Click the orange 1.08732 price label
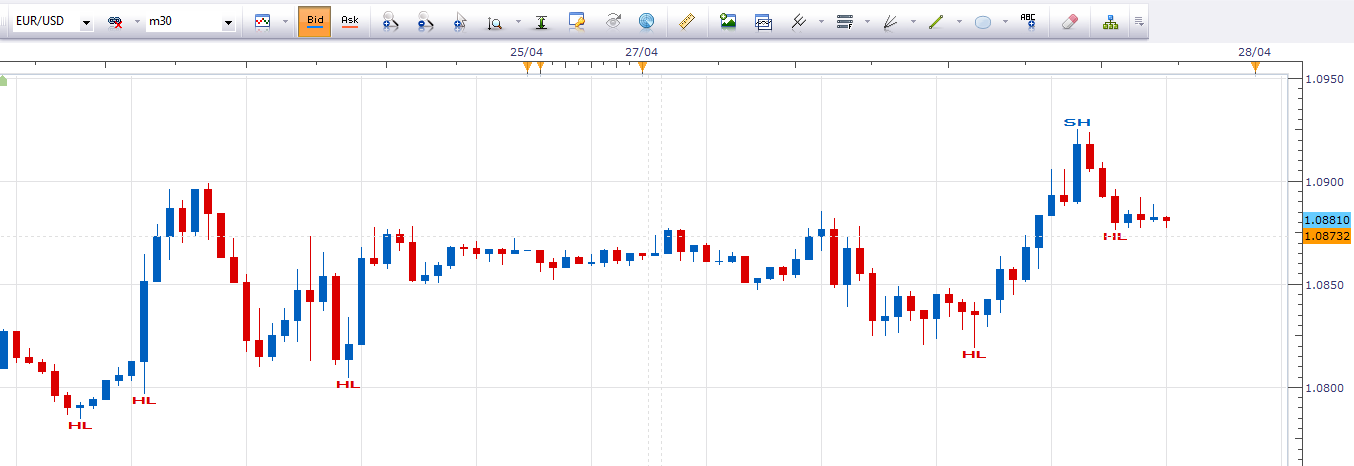 pyautogui.click(x=1328, y=236)
